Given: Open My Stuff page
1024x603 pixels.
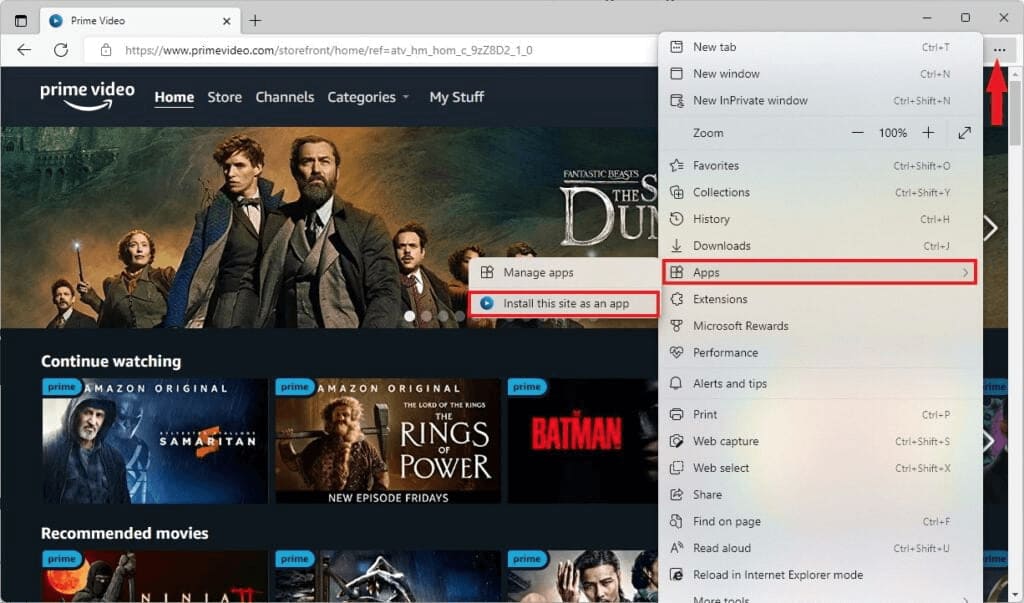Looking at the screenshot, I should 456,97.
